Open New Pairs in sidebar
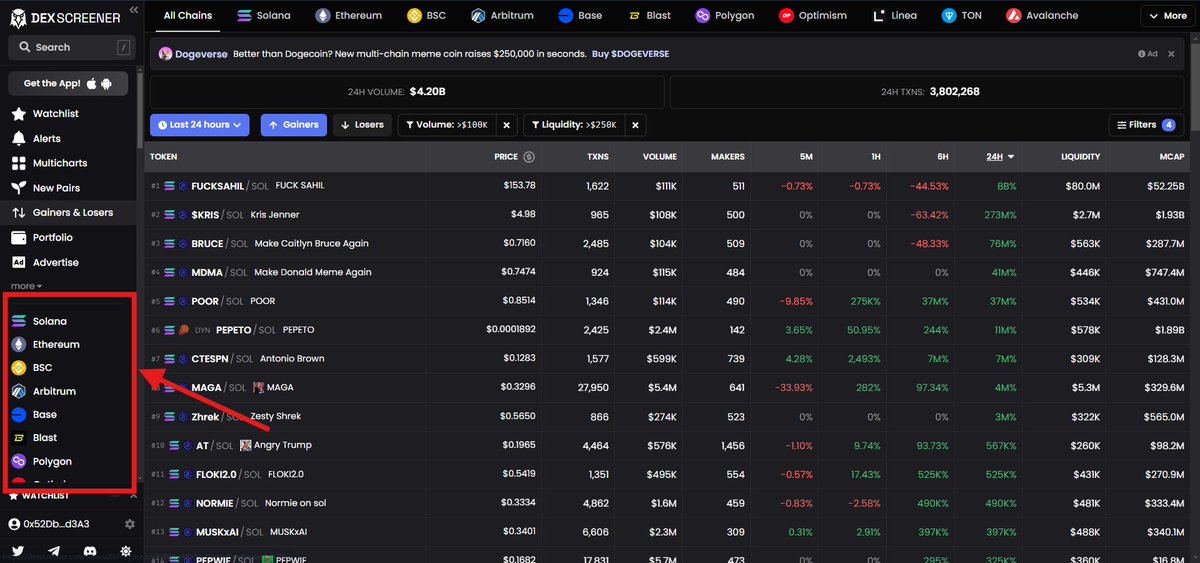This screenshot has height=563, width=1200. tap(70, 188)
